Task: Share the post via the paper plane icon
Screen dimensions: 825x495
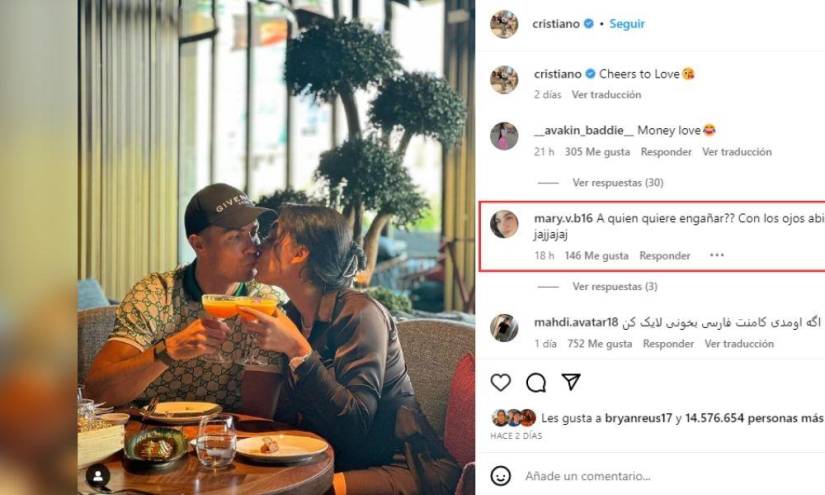Action: (571, 382)
